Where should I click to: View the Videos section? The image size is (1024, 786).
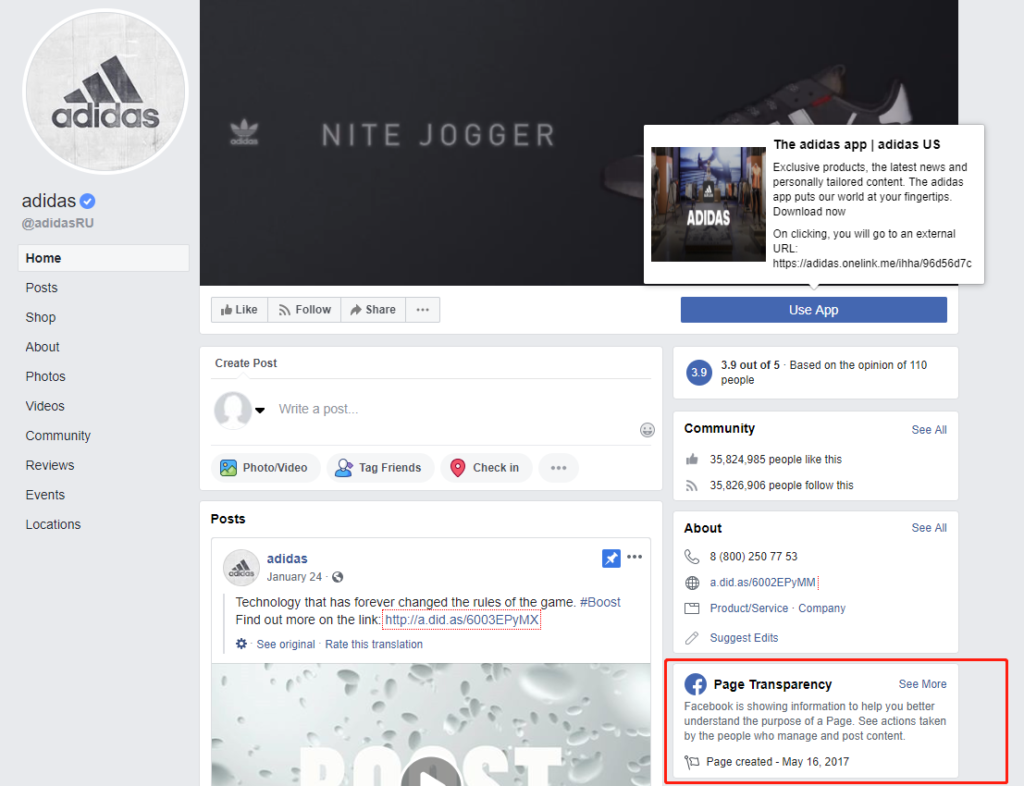coord(45,406)
